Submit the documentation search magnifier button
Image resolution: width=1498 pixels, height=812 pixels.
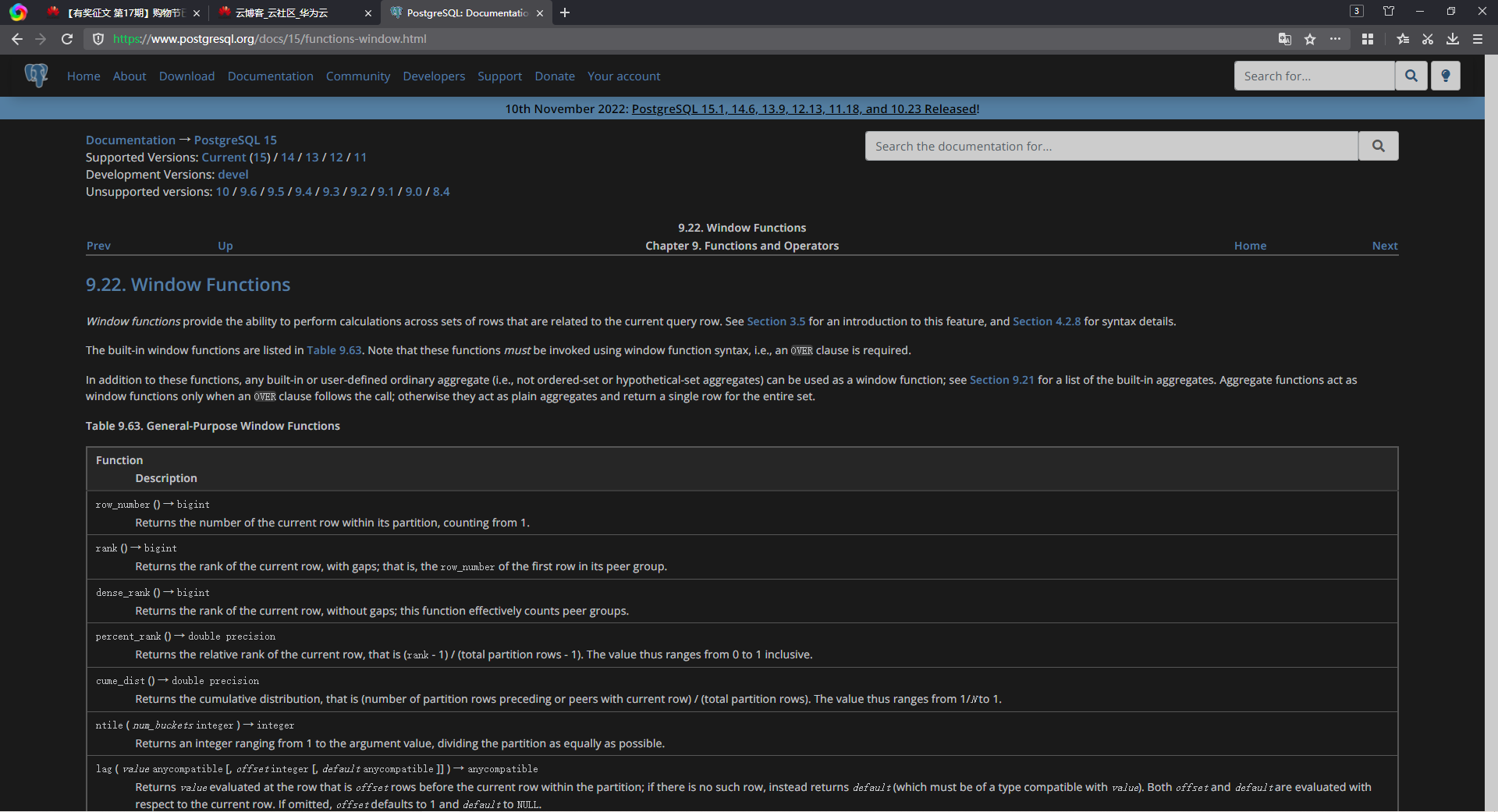(x=1379, y=146)
